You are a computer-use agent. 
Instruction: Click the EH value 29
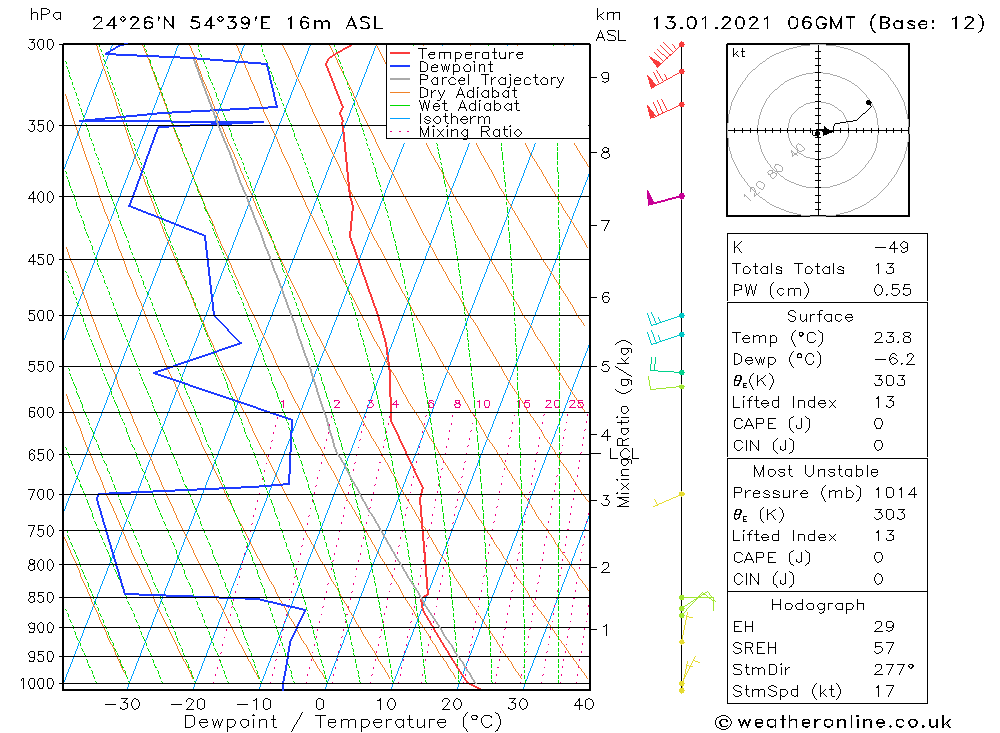point(885,627)
